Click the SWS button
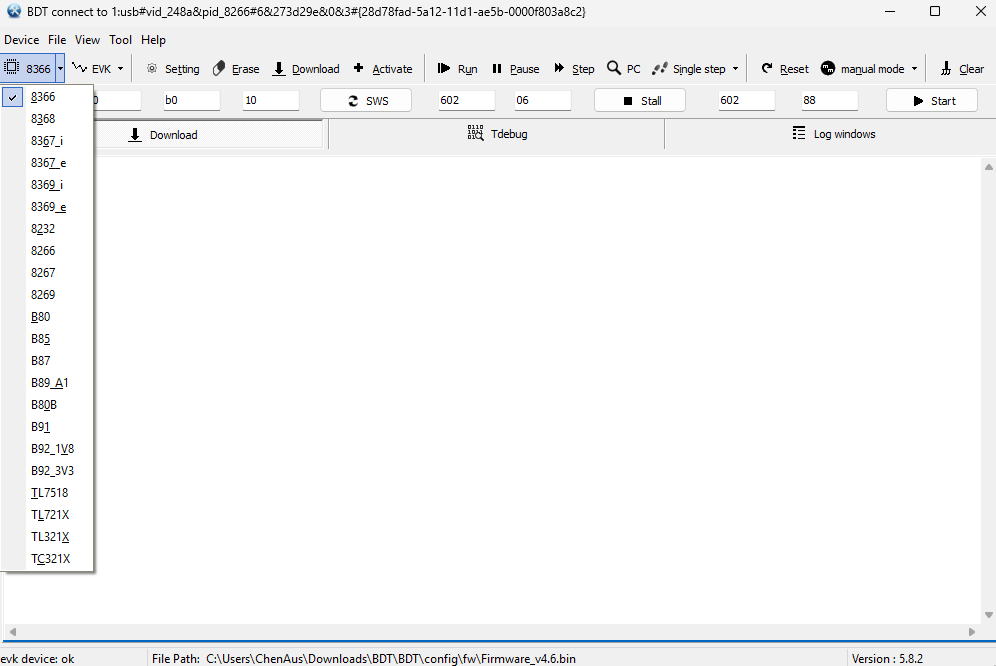 pos(368,101)
